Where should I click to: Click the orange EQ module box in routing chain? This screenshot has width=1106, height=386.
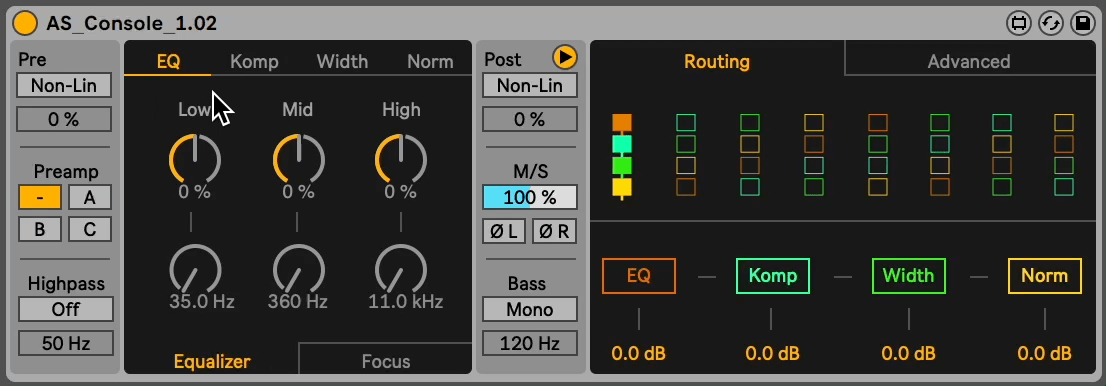point(638,276)
